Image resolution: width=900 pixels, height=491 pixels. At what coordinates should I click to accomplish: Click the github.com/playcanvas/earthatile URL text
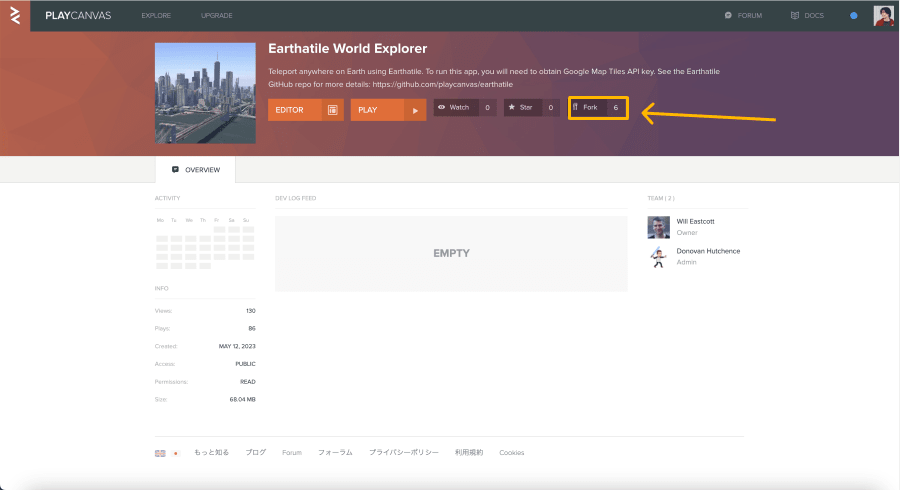pyautogui.click(x=443, y=84)
